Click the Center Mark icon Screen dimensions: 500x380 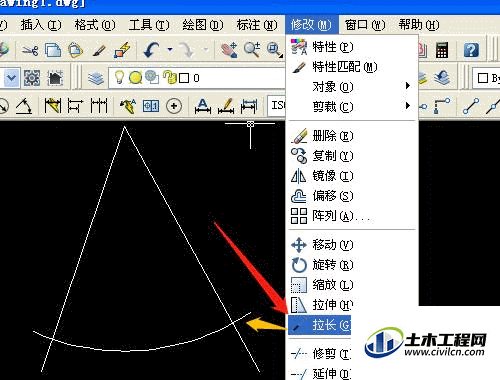tap(174, 106)
